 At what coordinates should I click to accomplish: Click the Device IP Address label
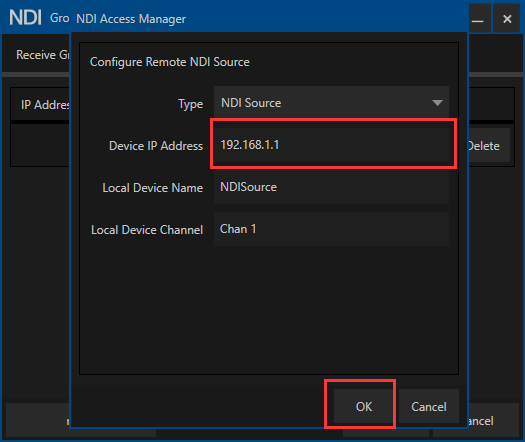coord(156,146)
